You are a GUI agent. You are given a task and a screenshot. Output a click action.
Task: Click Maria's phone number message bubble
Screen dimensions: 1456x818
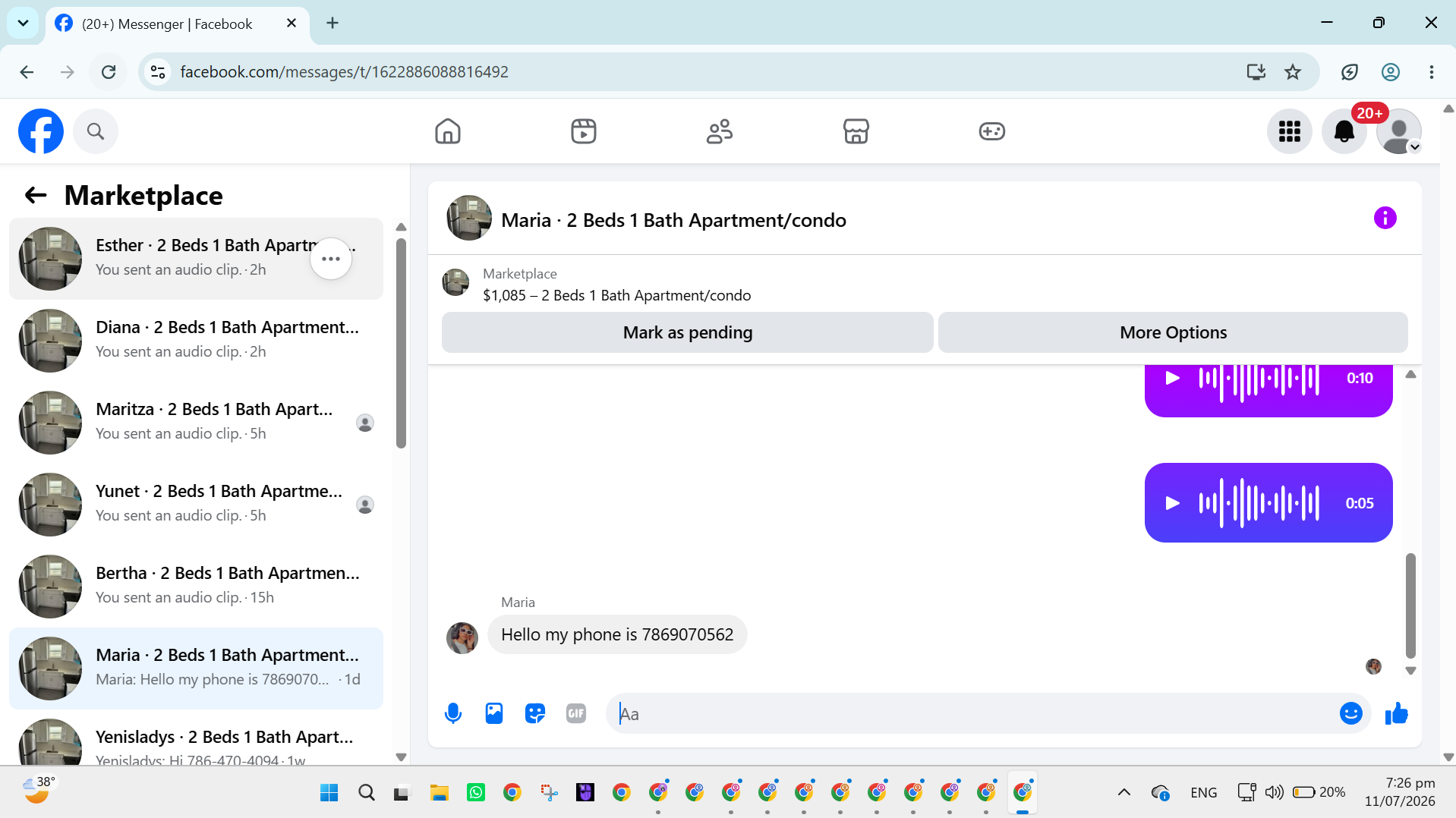(x=617, y=634)
